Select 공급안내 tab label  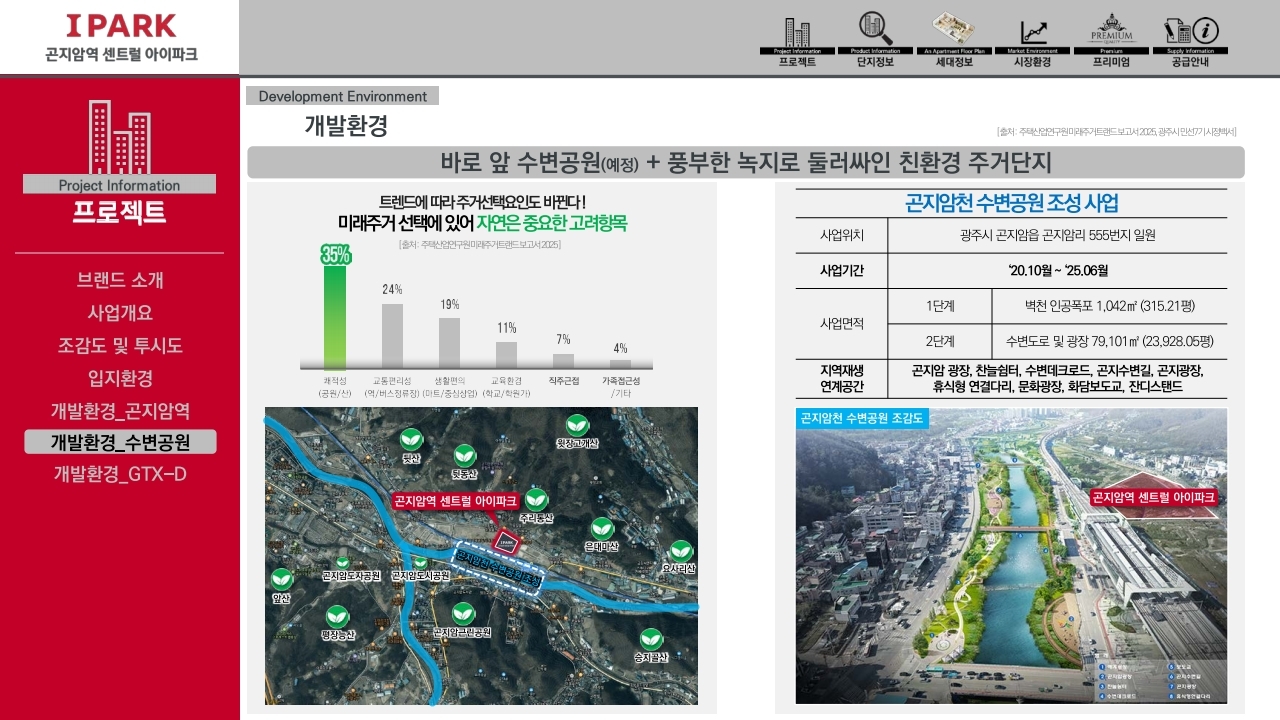tap(1191, 61)
